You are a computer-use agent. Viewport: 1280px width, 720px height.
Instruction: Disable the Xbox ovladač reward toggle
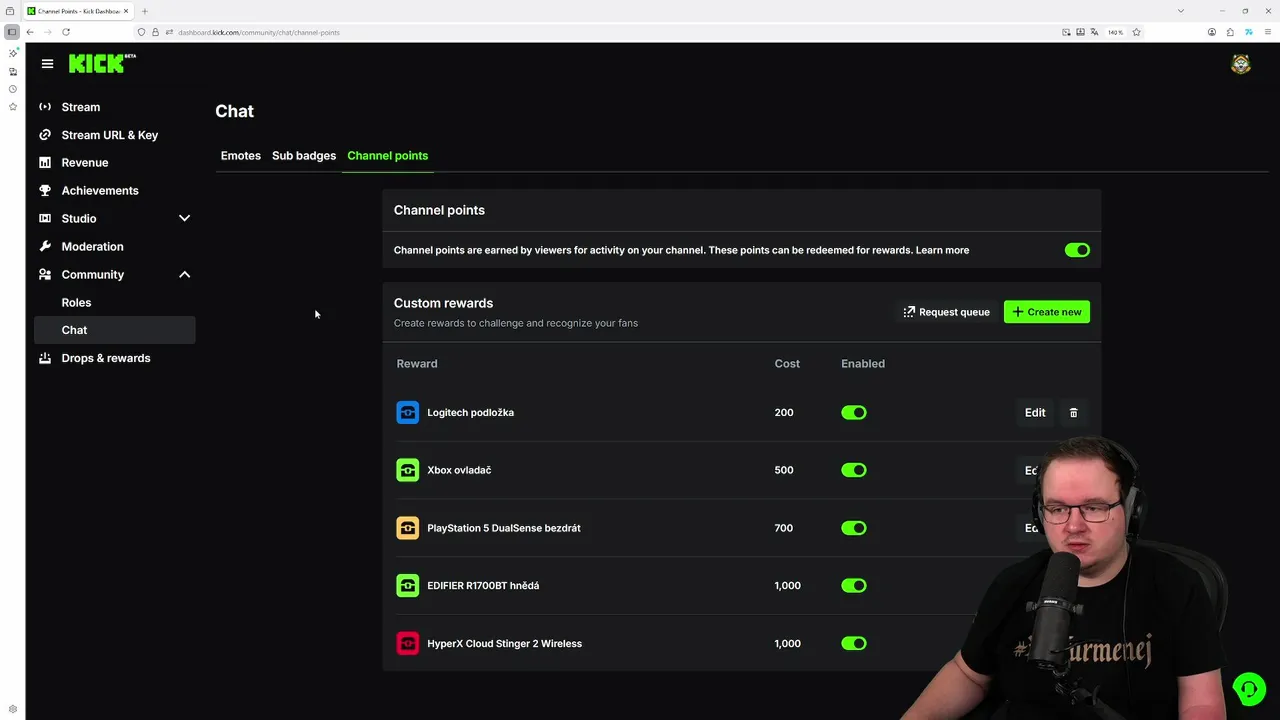click(854, 470)
